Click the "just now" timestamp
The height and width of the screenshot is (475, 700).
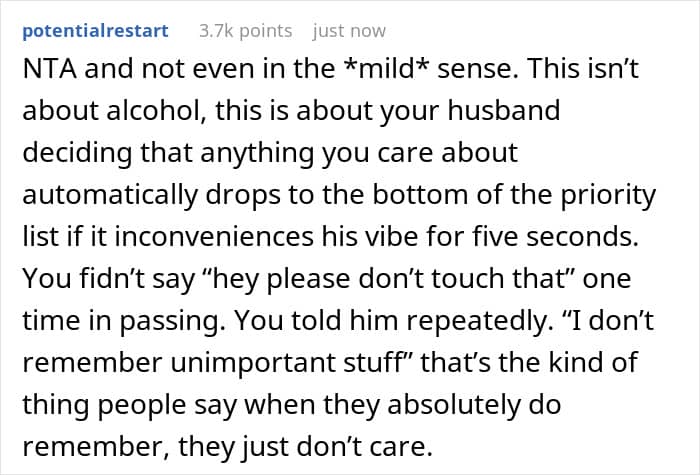coord(349,31)
